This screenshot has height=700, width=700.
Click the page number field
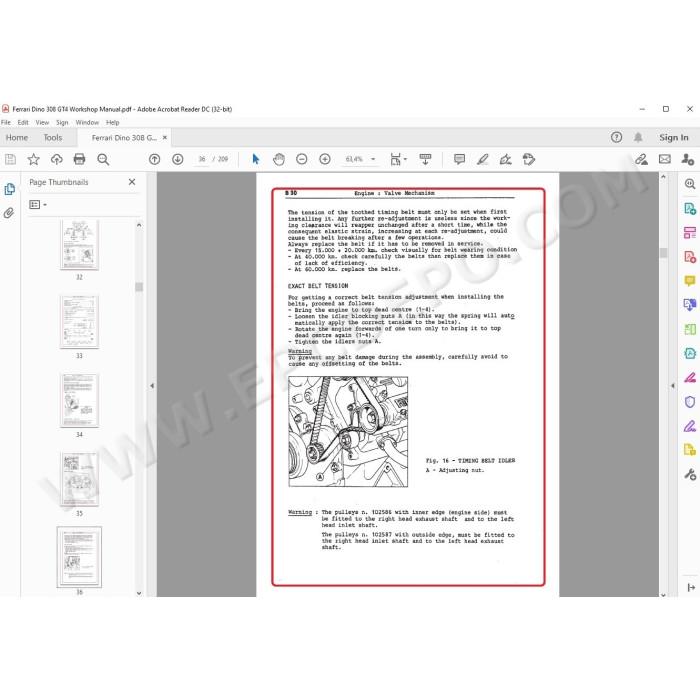[x=202, y=159]
